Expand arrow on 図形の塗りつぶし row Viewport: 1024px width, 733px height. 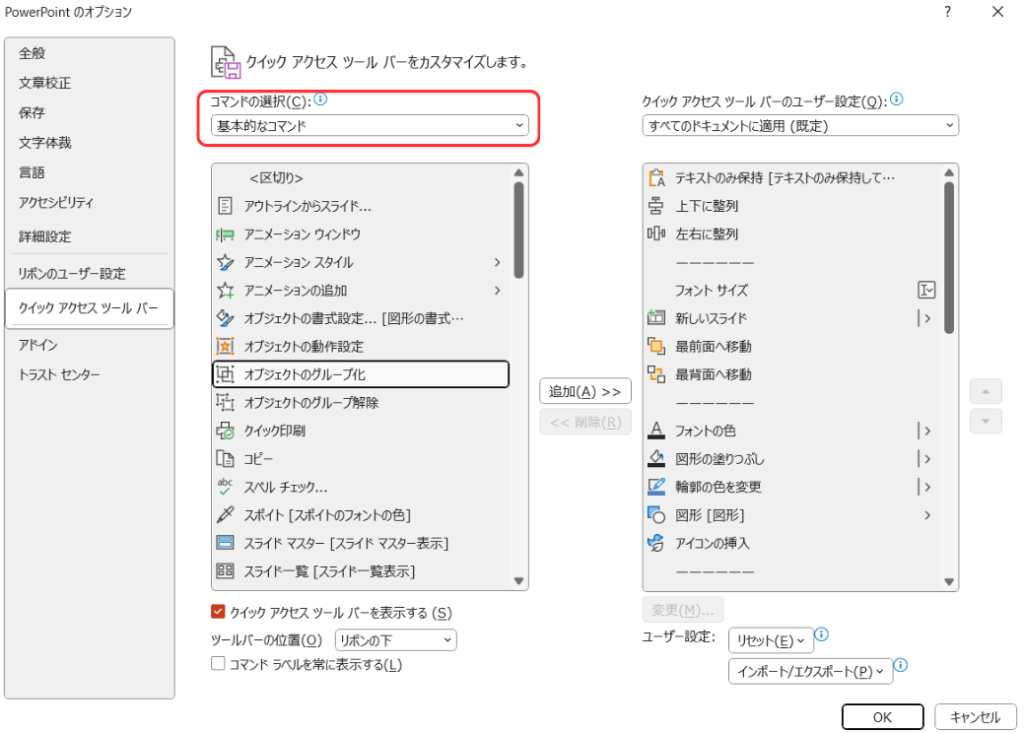(925, 459)
